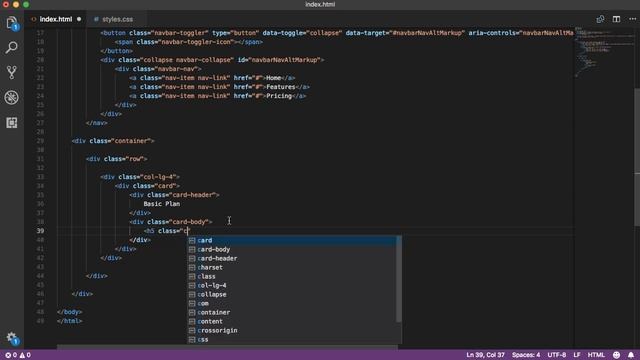Choose 'card' from the autocomplete list
Viewport: 640px width, 360px height.
pyautogui.click(x=291, y=240)
